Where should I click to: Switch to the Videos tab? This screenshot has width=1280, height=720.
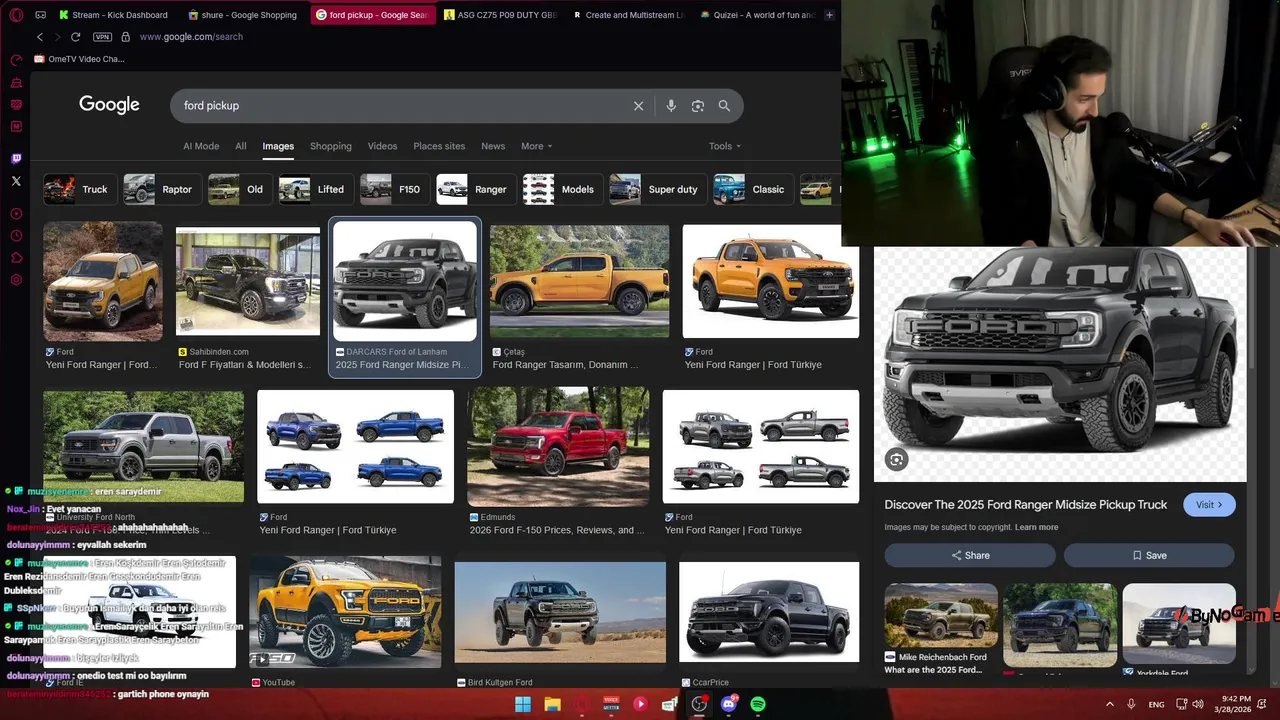tap(382, 146)
